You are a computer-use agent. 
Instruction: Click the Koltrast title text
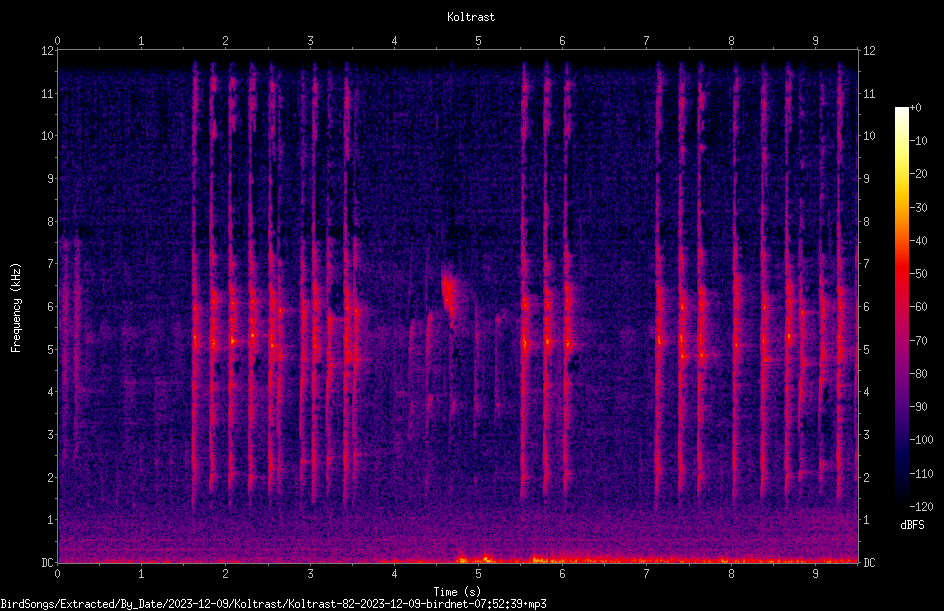[471, 17]
